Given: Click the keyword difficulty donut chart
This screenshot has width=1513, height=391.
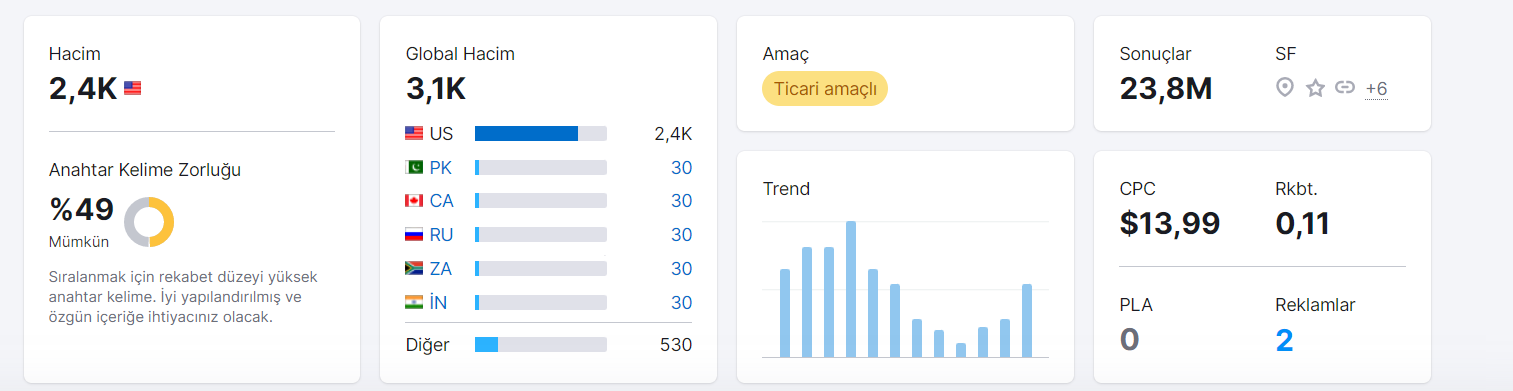Looking at the screenshot, I should tap(149, 222).
